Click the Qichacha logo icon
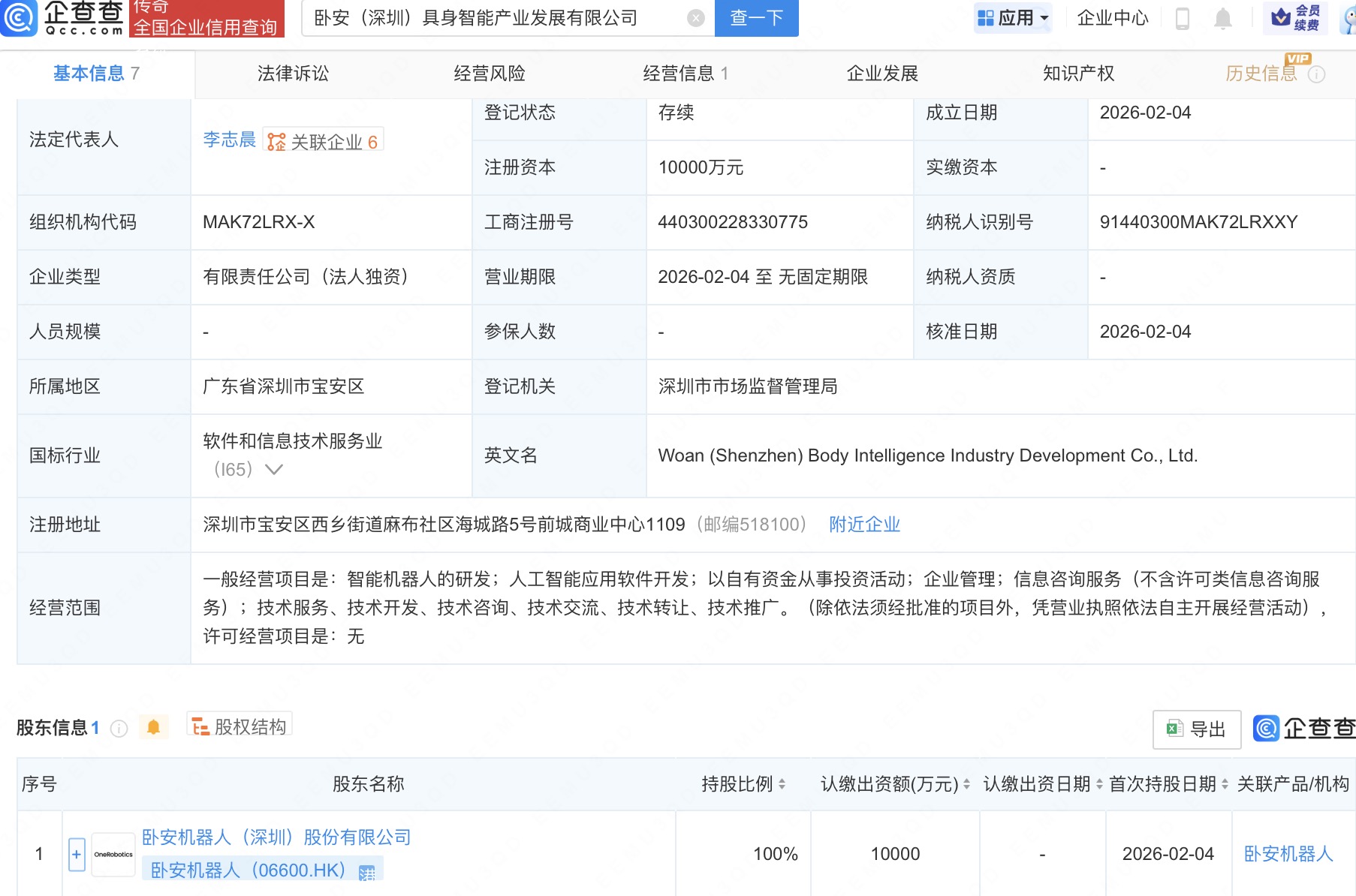This screenshot has height=896, width=1356. click(19, 18)
